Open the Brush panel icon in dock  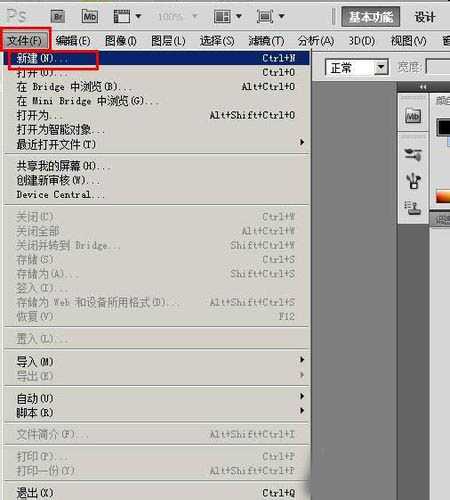413,181
